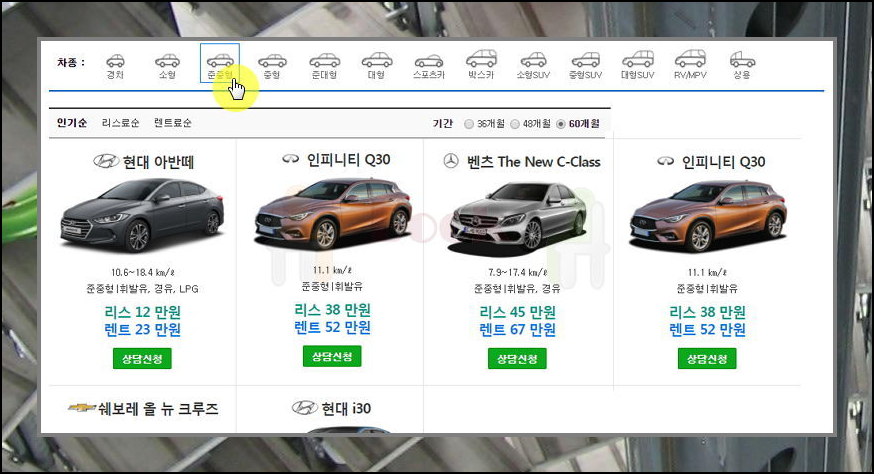874x474 pixels.
Task: Select the 60개월 period radio button
Action: 561,124
